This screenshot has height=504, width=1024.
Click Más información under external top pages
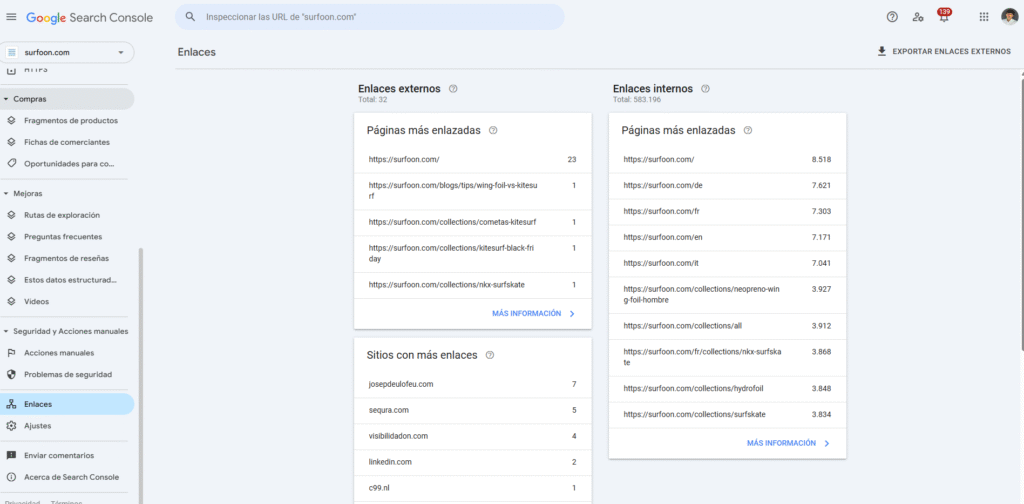(533, 313)
